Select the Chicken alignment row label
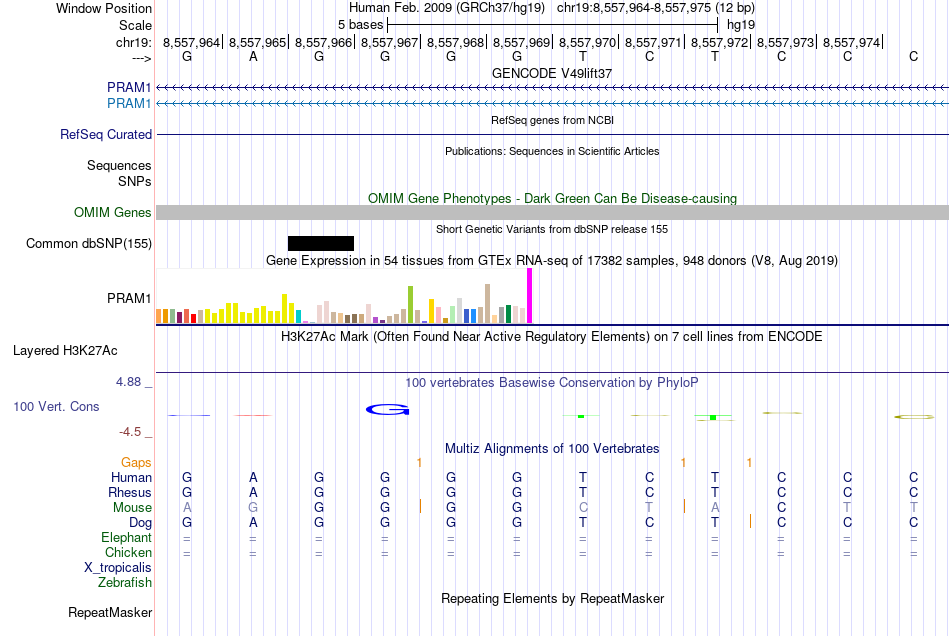 point(128,552)
